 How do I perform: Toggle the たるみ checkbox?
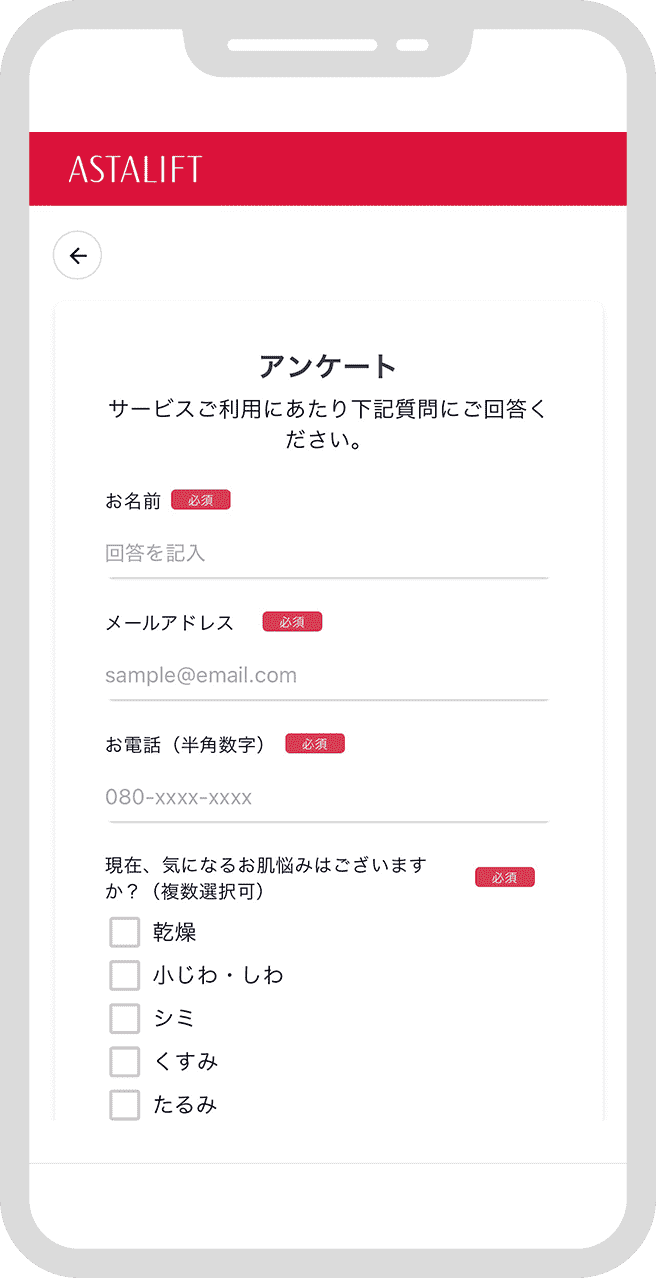[x=124, y=1105]
